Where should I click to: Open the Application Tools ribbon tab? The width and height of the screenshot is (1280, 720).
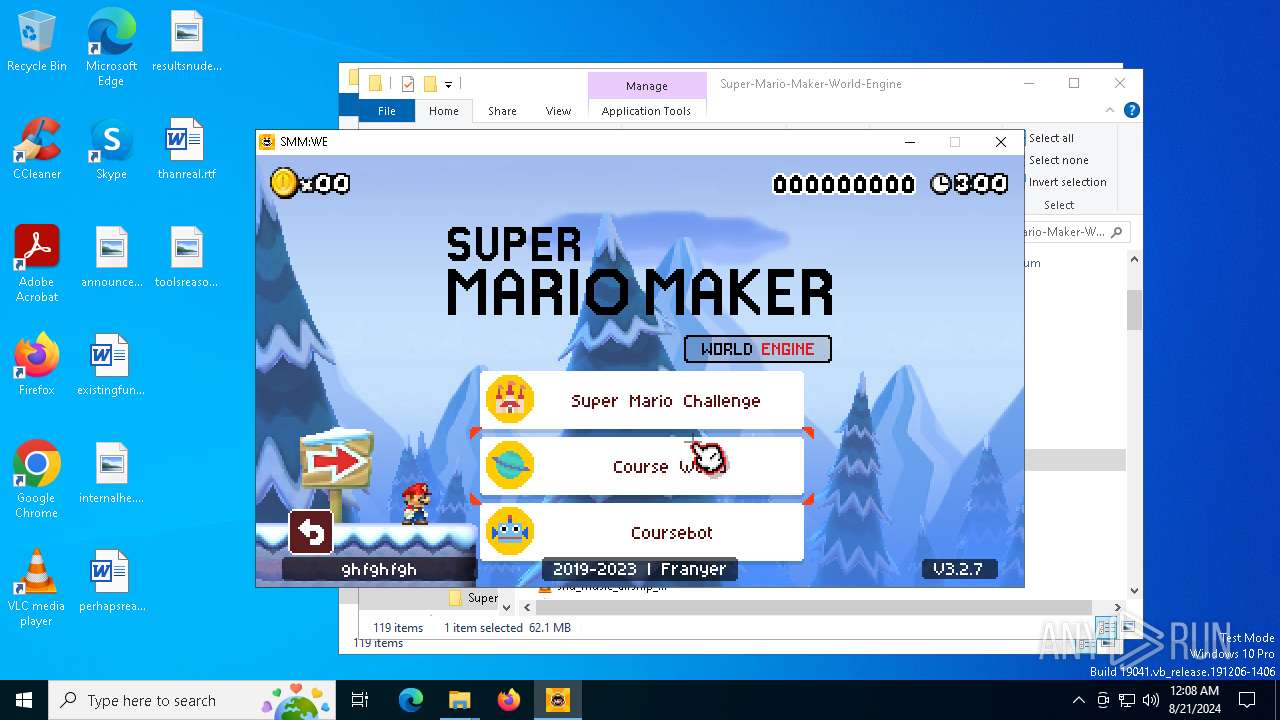[x=646, y=111]
